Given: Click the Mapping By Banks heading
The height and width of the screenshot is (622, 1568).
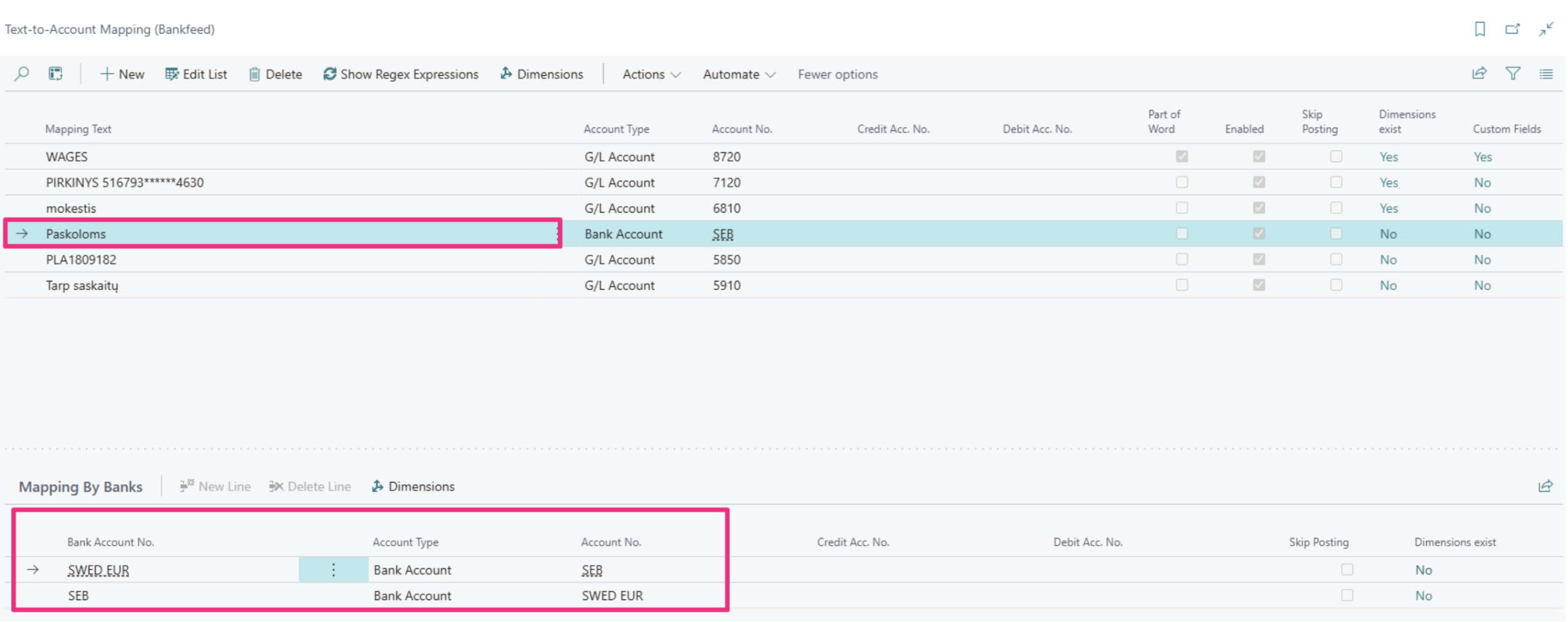Looking at the screenshot, I should (80, 487).
